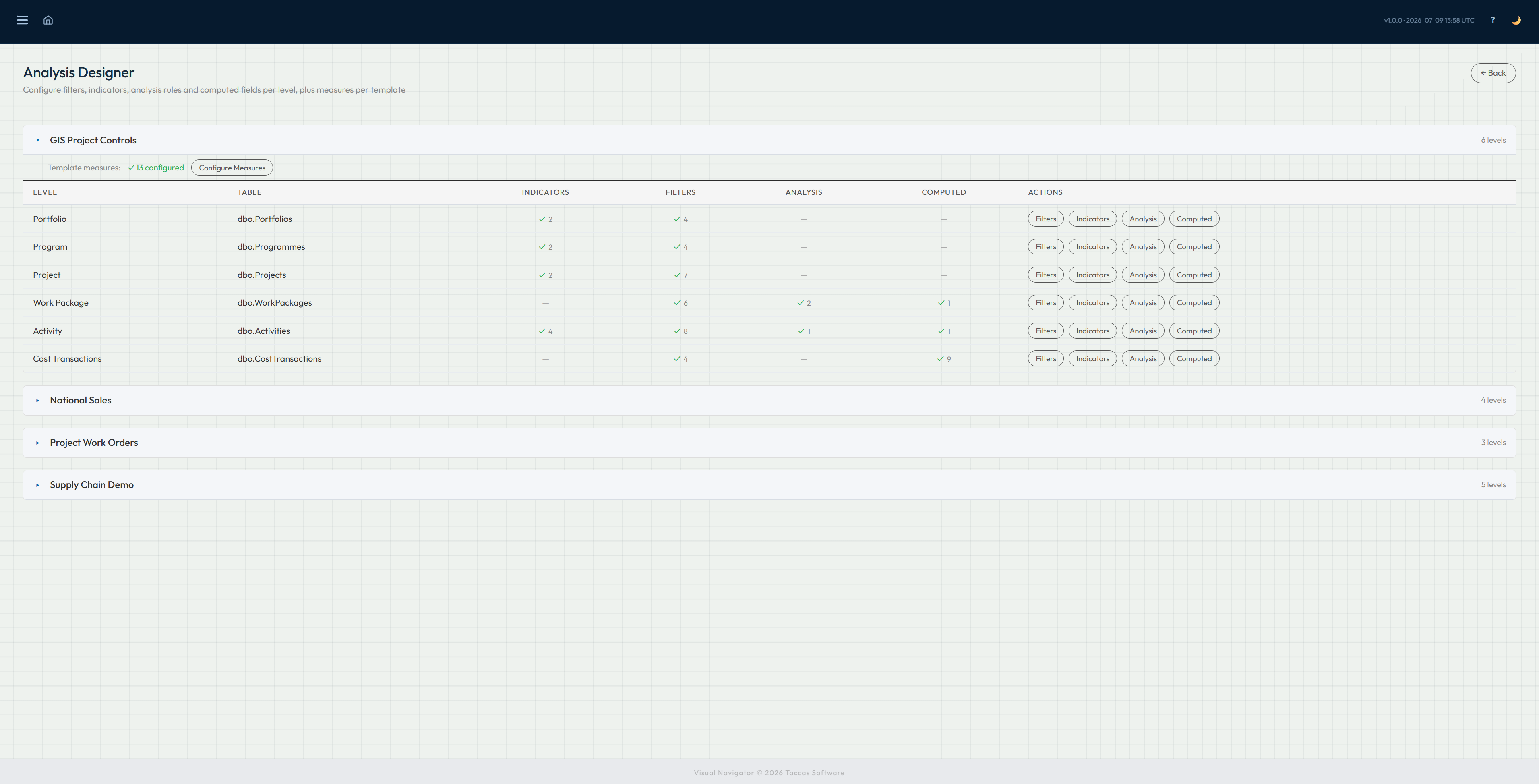
Task: Open Filters for the Work Package level
Action: click(x=1045, y=303)
